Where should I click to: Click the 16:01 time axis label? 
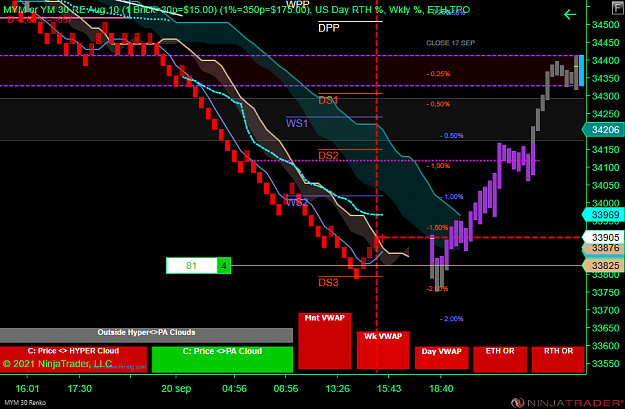(27, 389)
